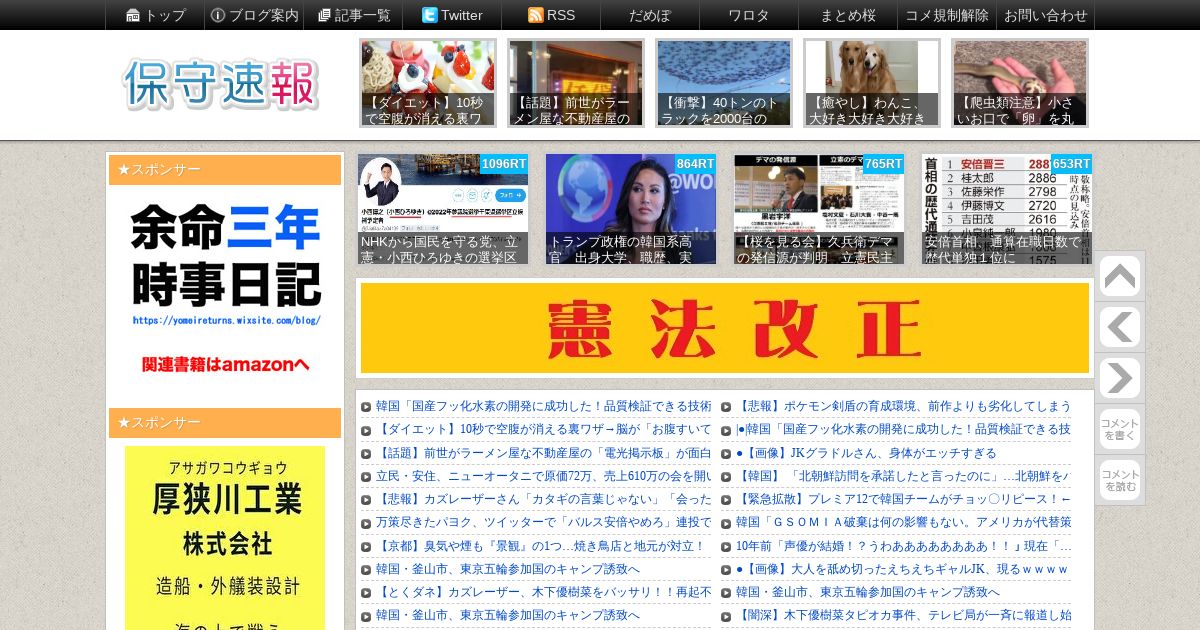Open the 653RT 安倍首相 card
The width and height of the screenshot is (1200, 630).
pos(1007,209)
